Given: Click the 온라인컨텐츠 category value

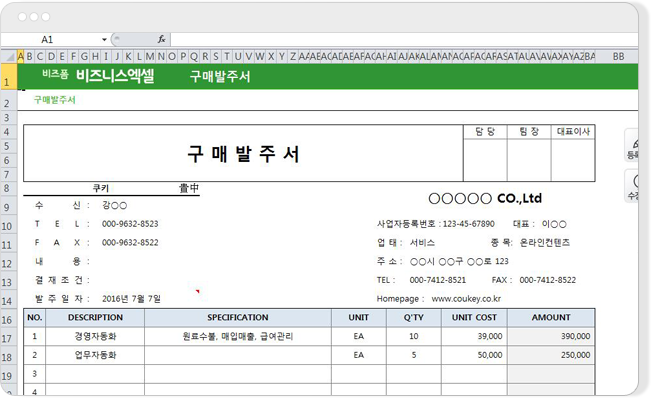Looking at the screenshot, I should 545,242.
